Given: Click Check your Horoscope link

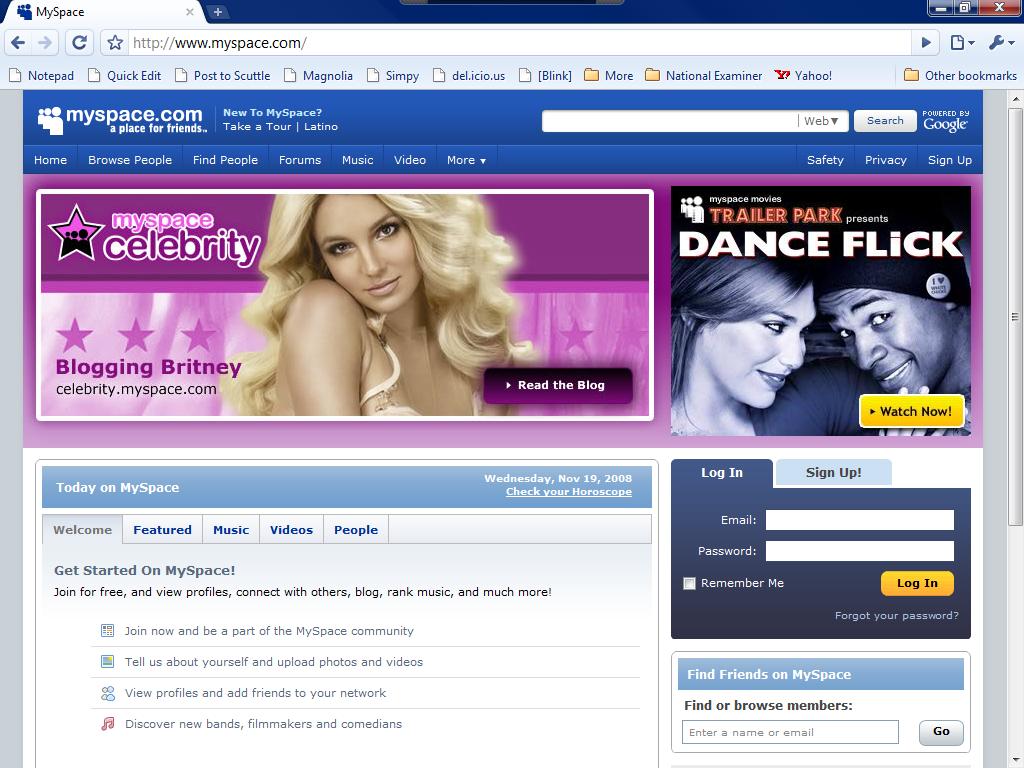Looking at the screenshot, I should click(x=569, y=492).
